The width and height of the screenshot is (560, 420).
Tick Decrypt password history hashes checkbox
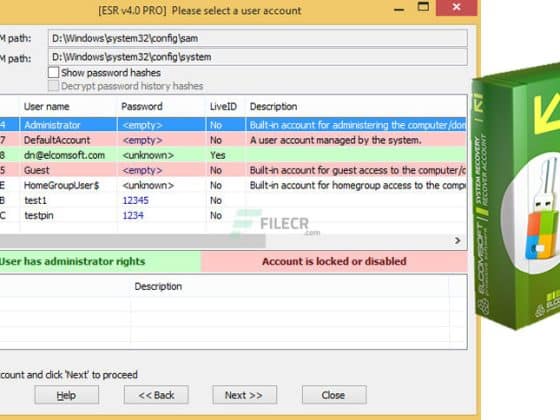click(x=54, y=86)
